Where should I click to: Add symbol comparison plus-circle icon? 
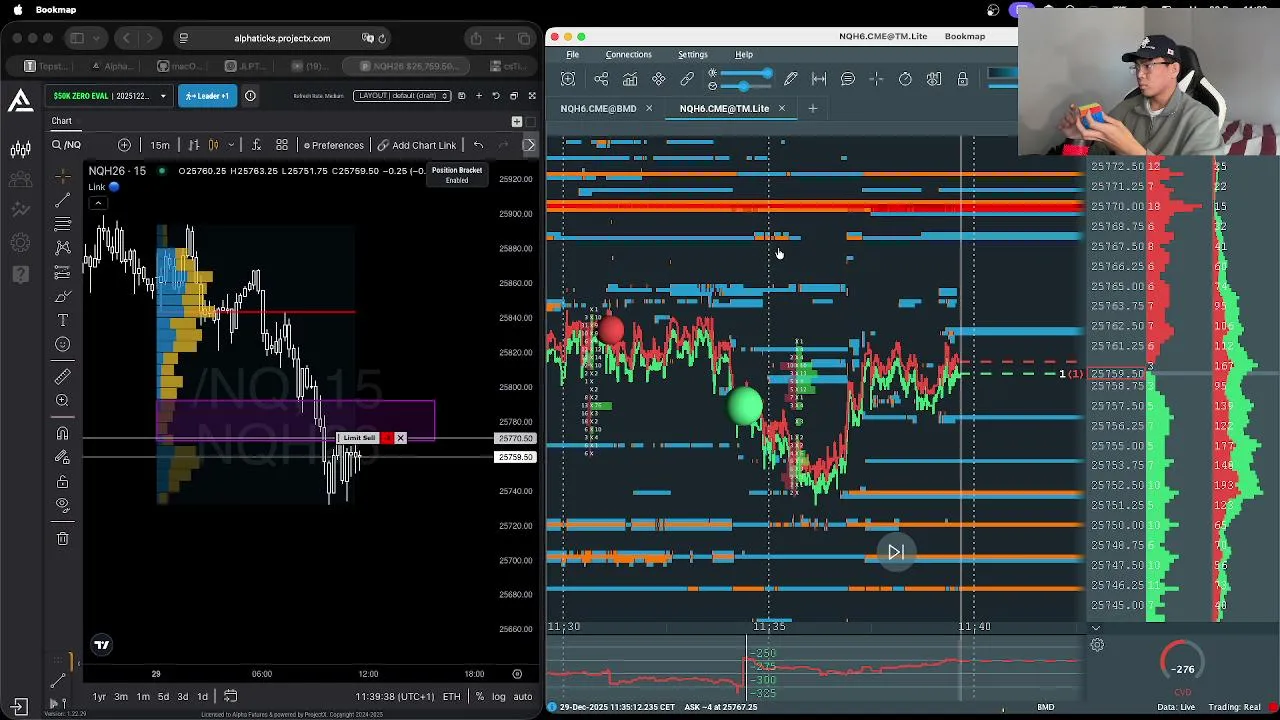[x=124, y=145]
